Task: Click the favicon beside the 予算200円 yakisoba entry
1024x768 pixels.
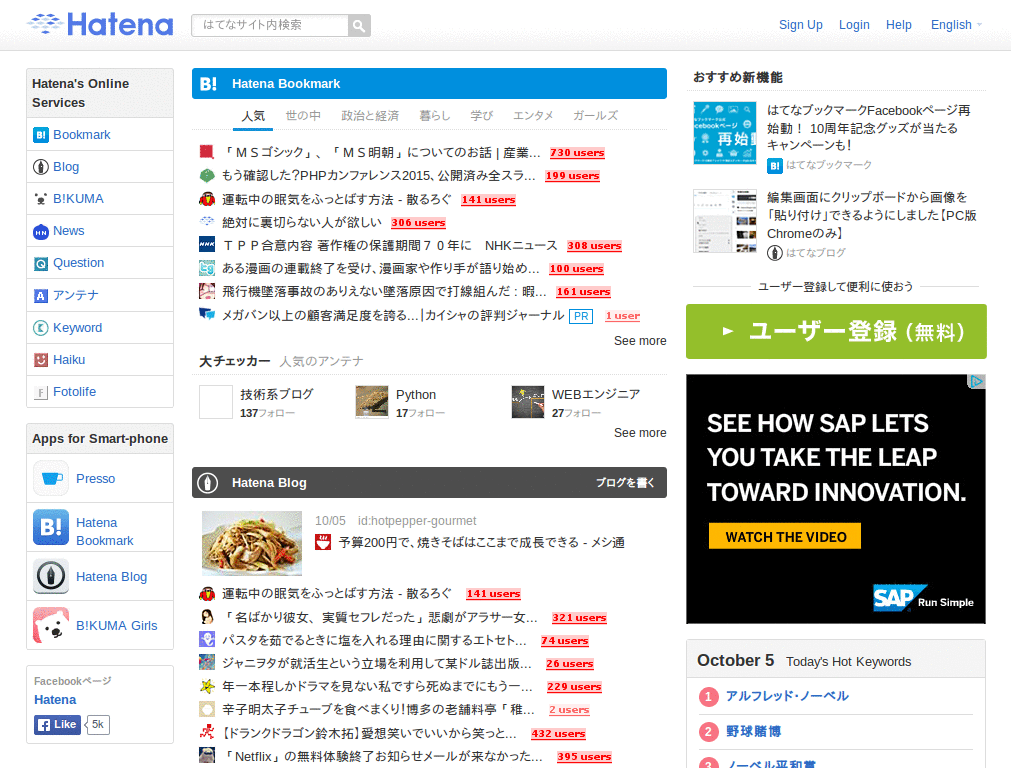Action: (323, 542)
